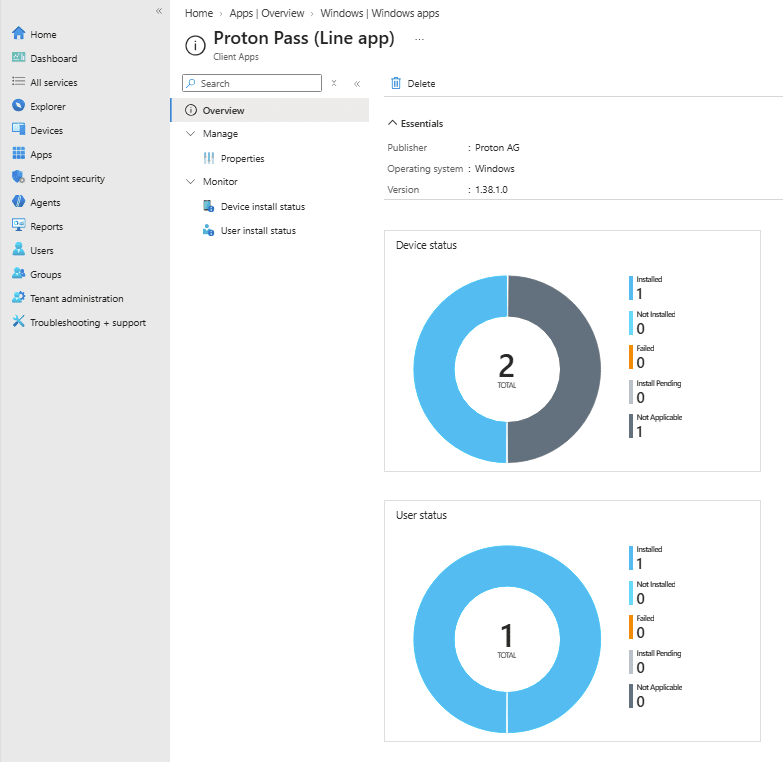Open the Properties menu item
This screenshot has width=783, height=762.
243,158
